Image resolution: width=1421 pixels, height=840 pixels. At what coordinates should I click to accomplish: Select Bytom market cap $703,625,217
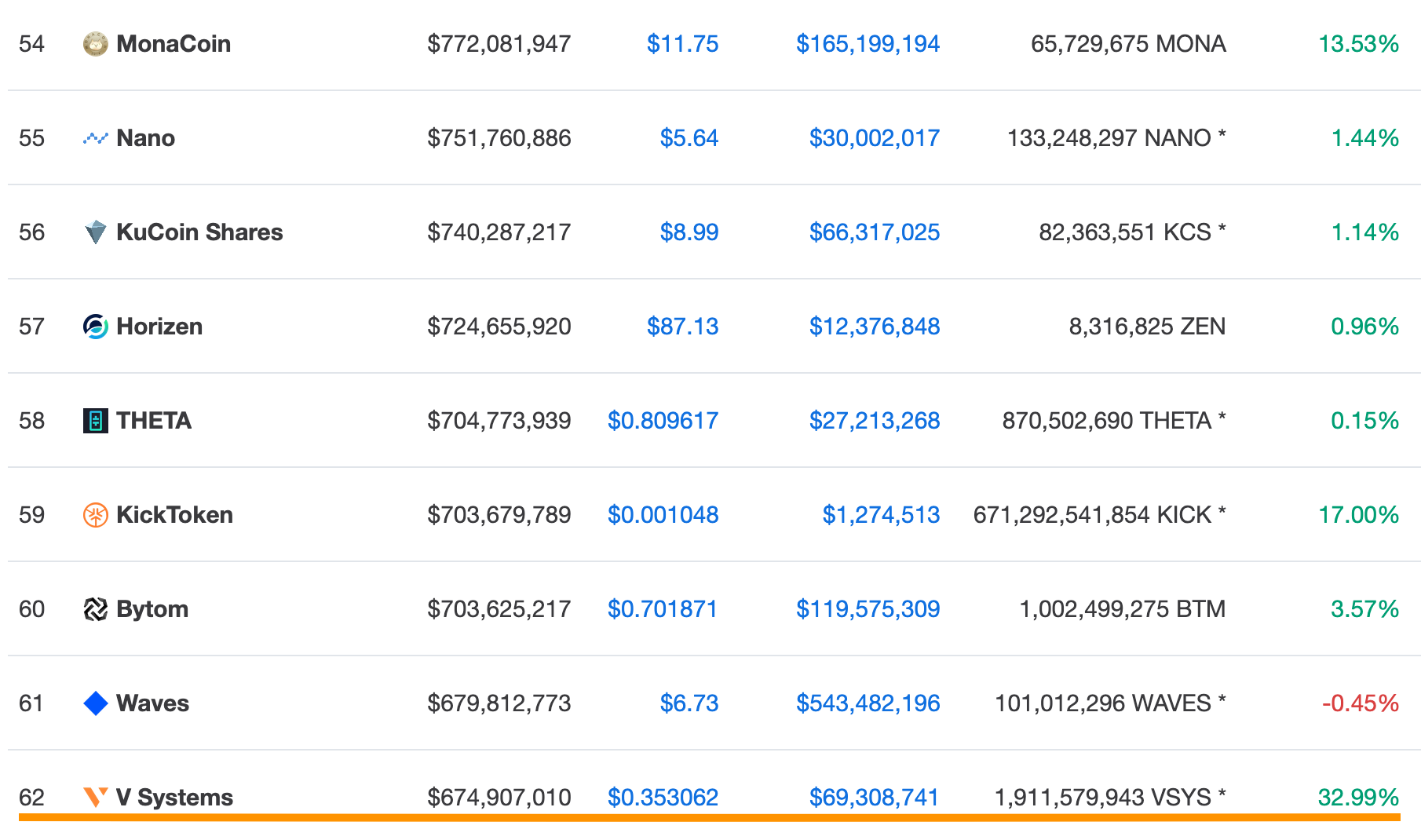[x=499, y=609]
